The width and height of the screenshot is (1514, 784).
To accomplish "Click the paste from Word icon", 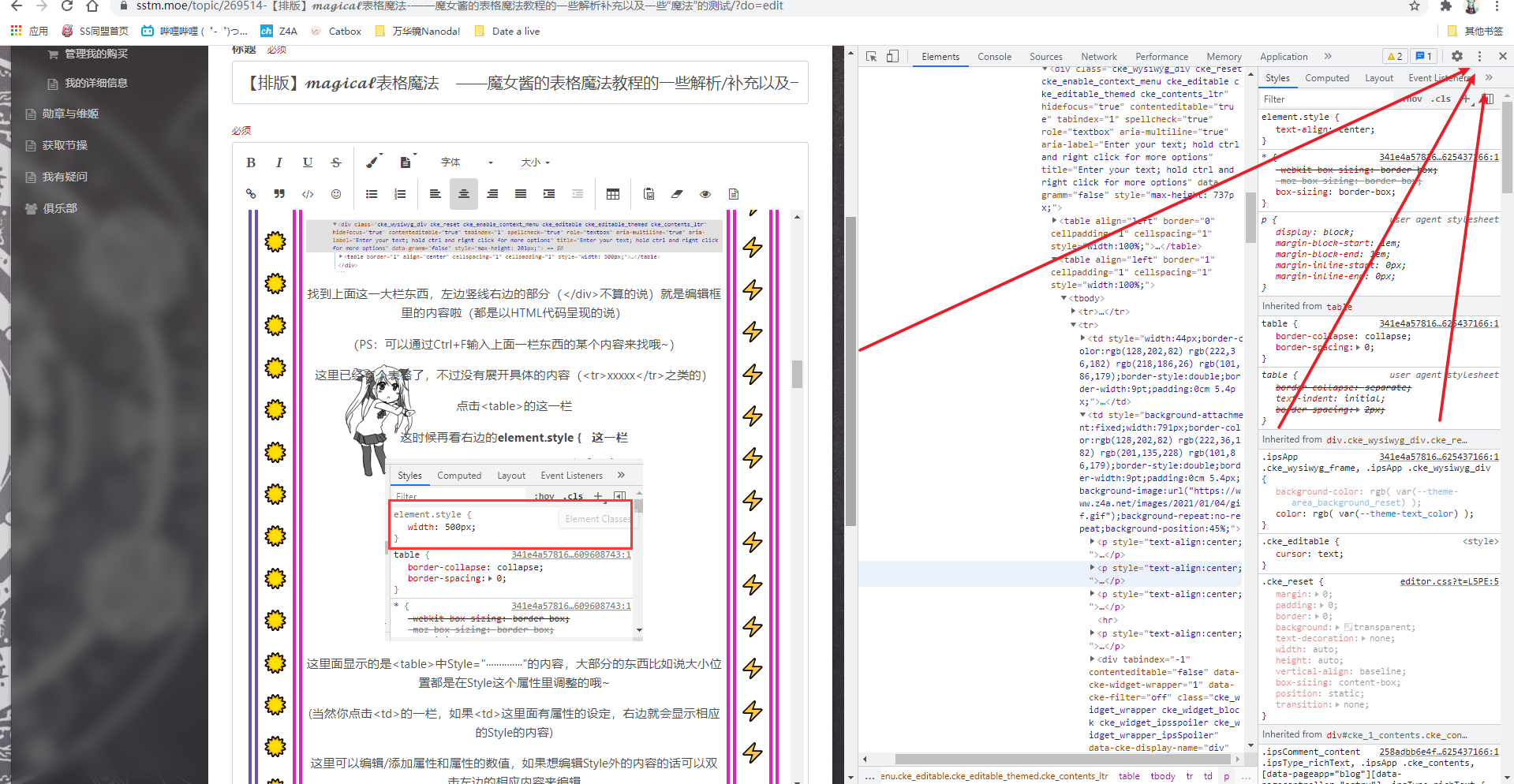I will pyautogui.click(x=649, y=194).
